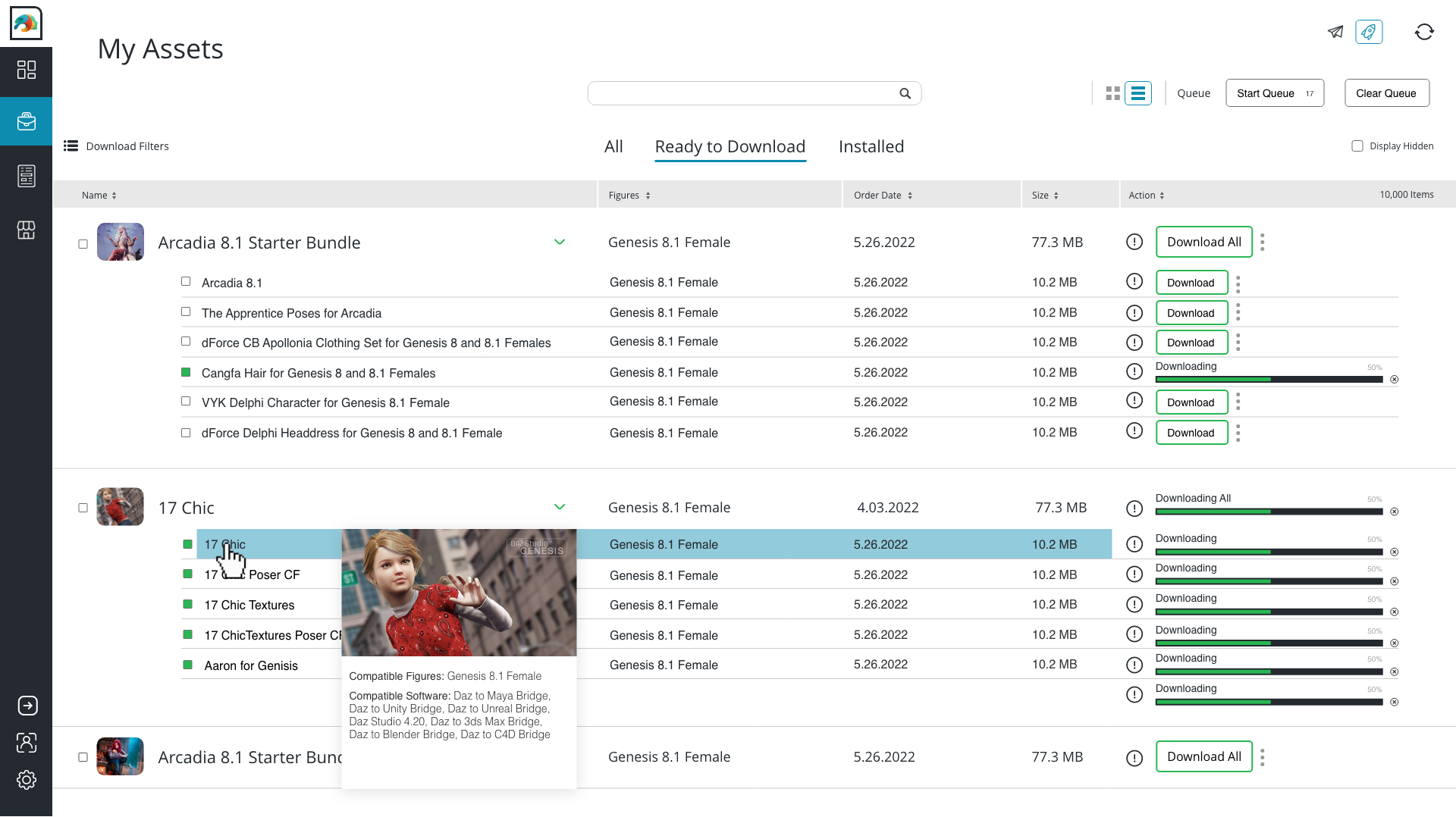Screen dimensions: 1456x817
Task: Open the first Arcadia bundle thumbnail
Action: 120,242
